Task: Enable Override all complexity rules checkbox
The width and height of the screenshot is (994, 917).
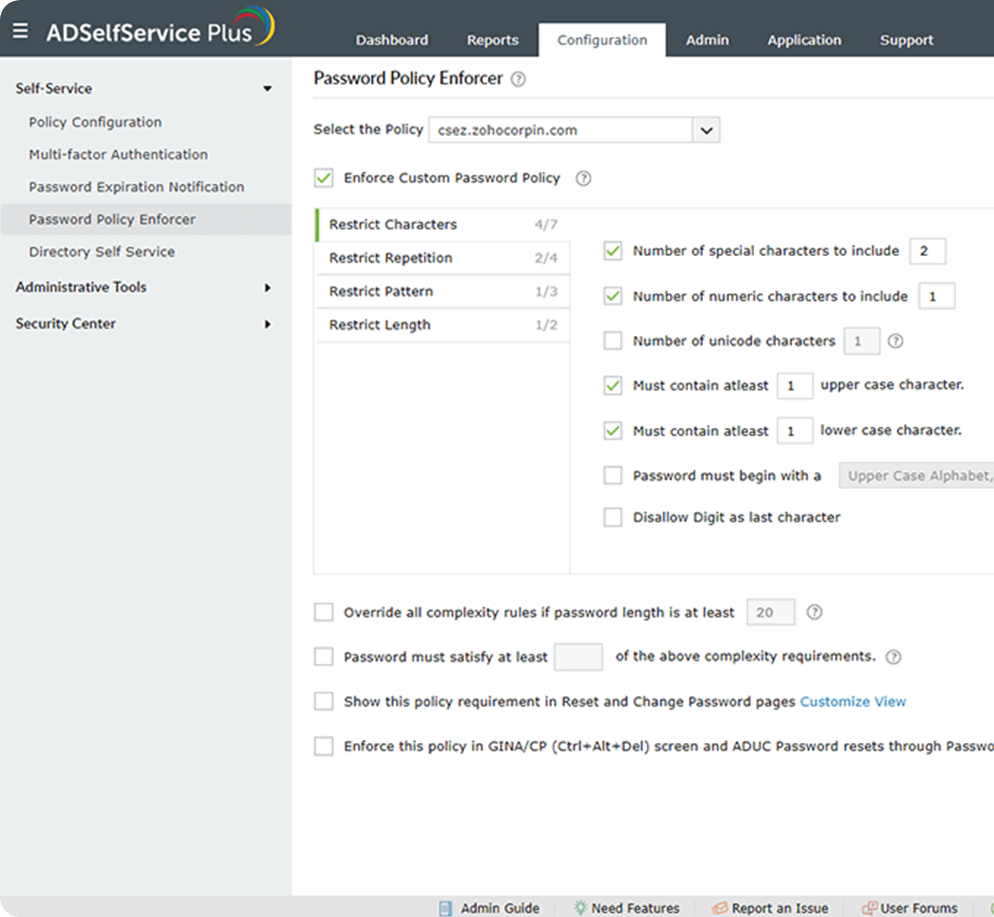Action: point(324,612)
